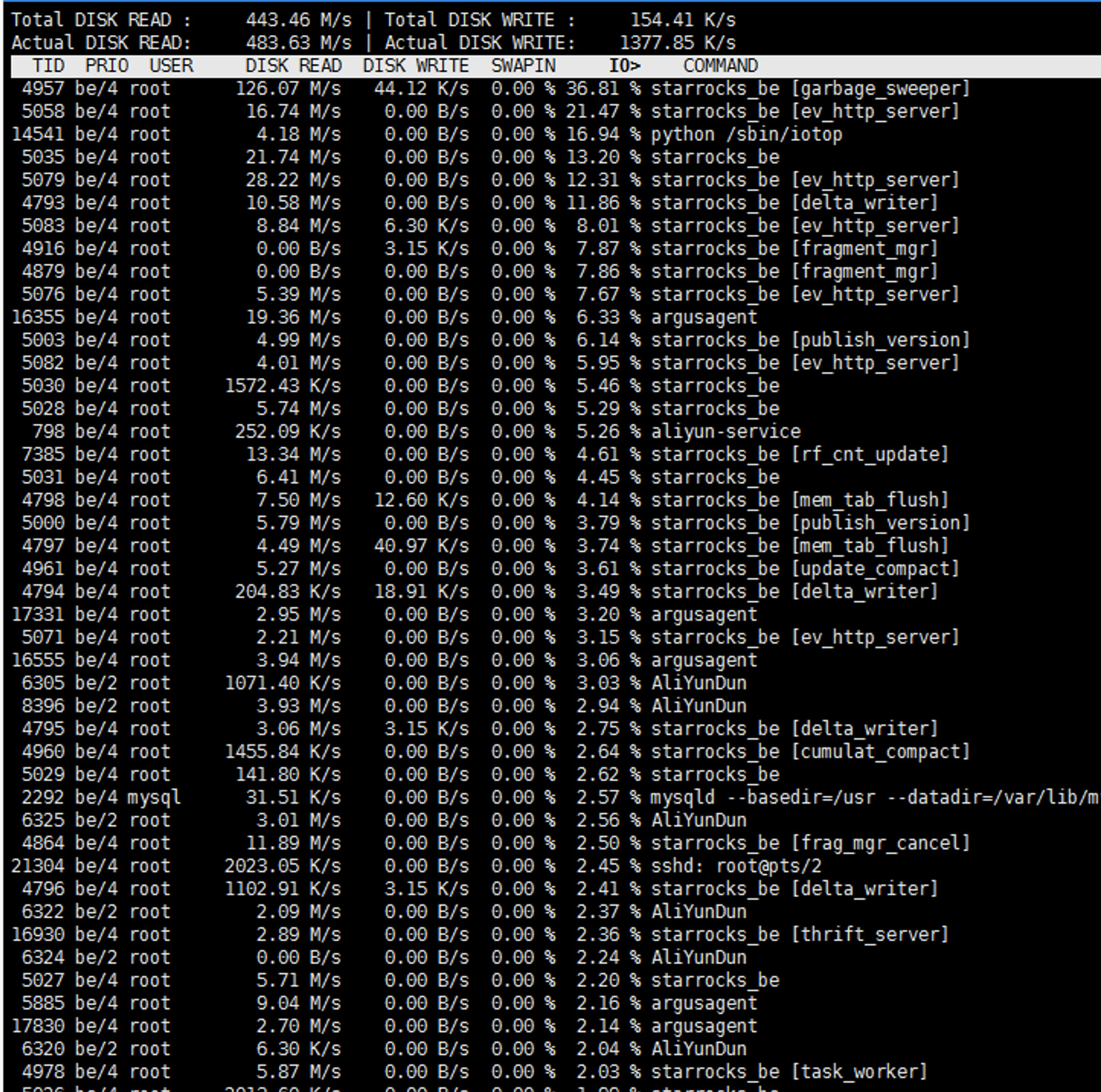This screenshot has width=1101, height=1092.
Task: Select the starrocks_be frag_mgr_cancel row
Action: pyautogui.click(x=810, y=843)
